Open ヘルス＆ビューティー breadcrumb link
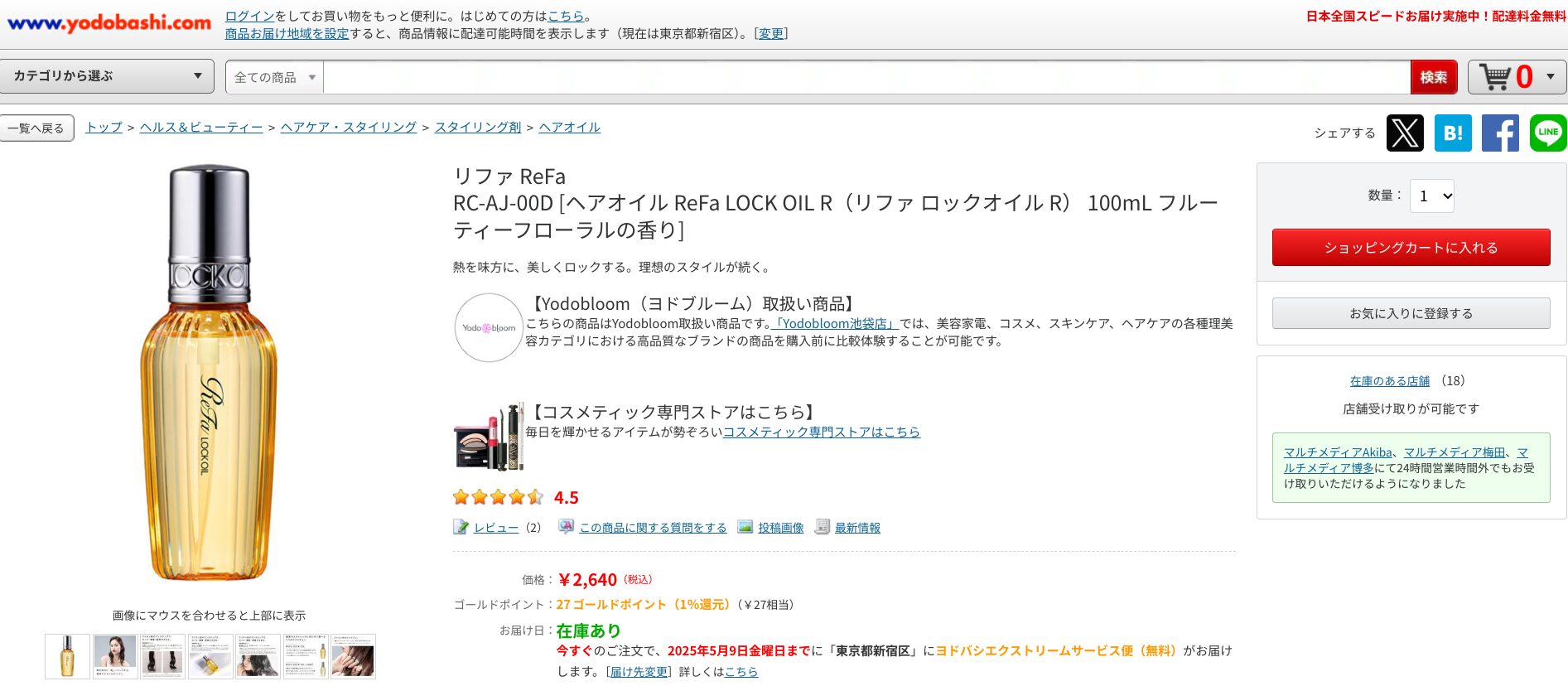This screenshot has height=686, width=1568. tap(201, 128)
